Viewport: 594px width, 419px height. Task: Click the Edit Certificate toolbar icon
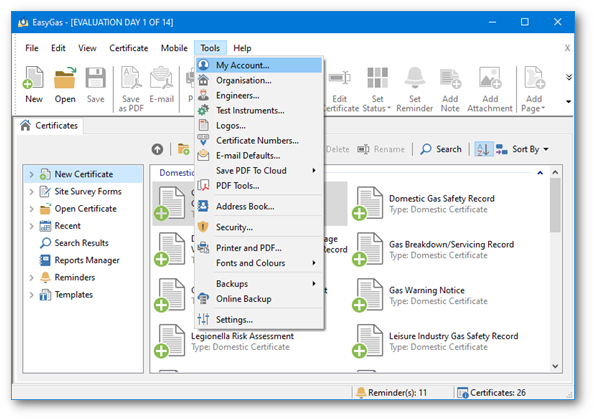pyautogui.click(x=340, y=89)
